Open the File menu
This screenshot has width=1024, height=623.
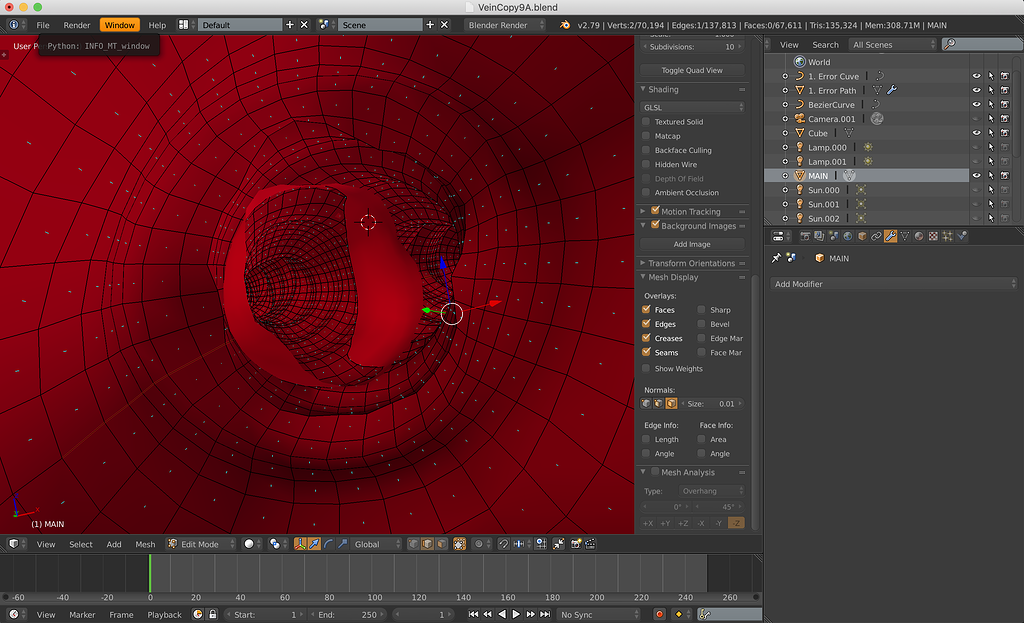click(43, 25)
